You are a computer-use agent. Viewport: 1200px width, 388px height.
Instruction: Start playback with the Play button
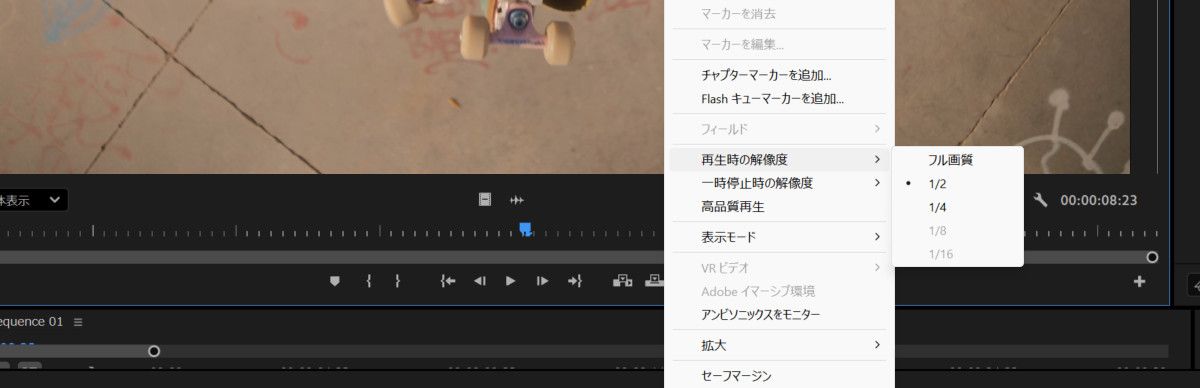(510, 281)
